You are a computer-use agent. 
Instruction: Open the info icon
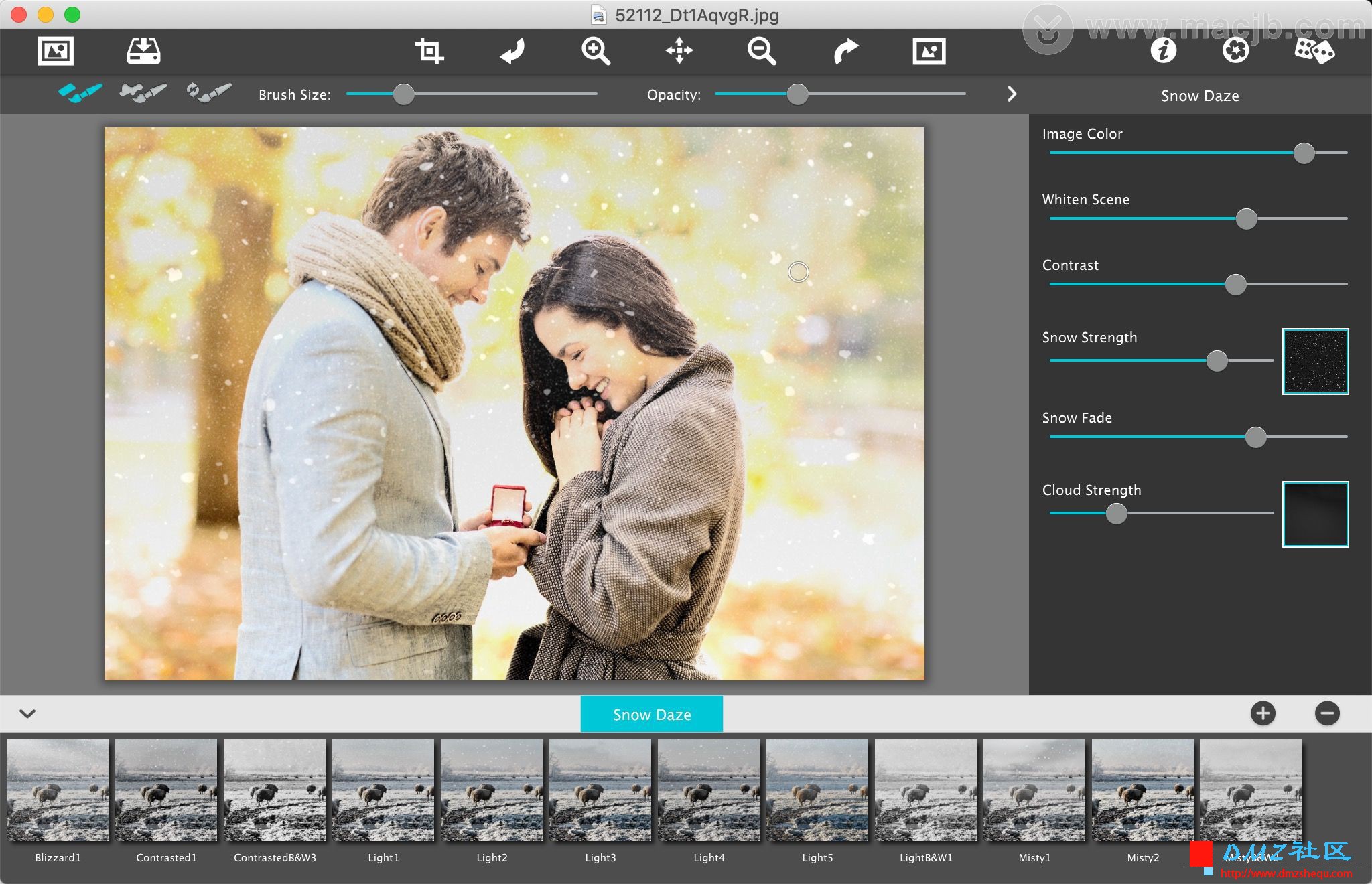click(x=1164, y=50)
